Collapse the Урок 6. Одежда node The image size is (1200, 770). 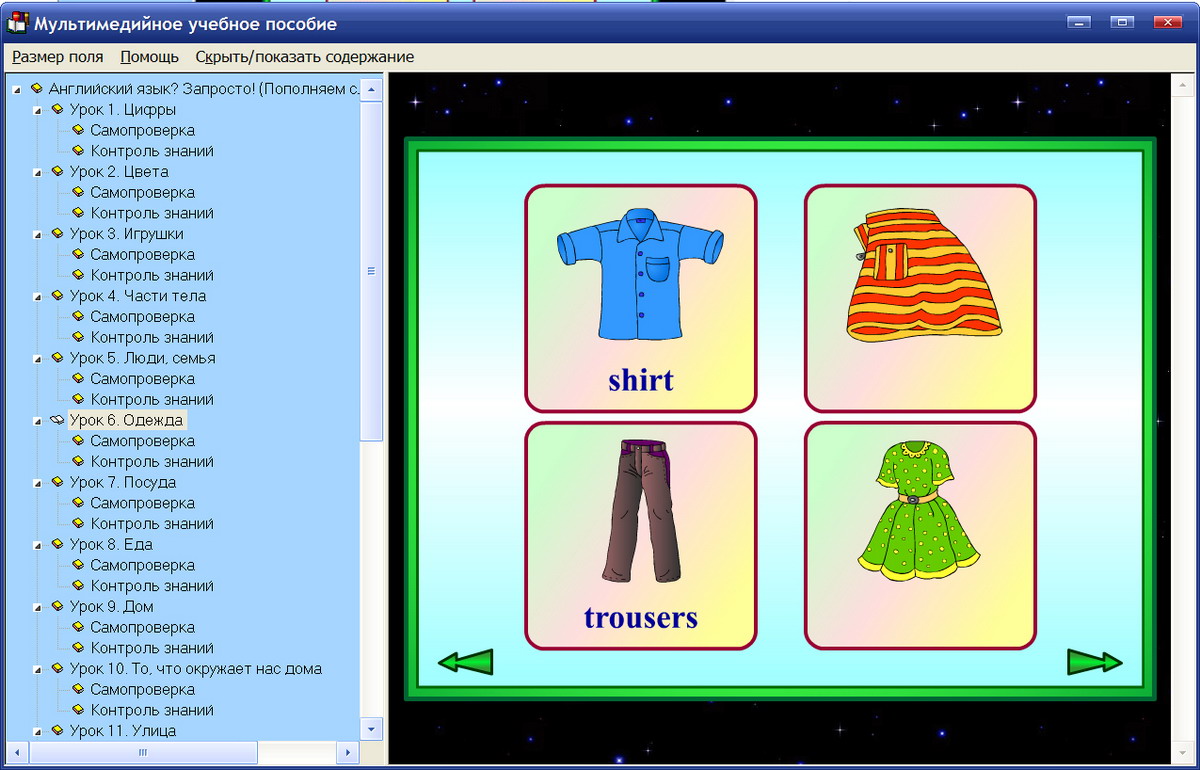point(37,421)
